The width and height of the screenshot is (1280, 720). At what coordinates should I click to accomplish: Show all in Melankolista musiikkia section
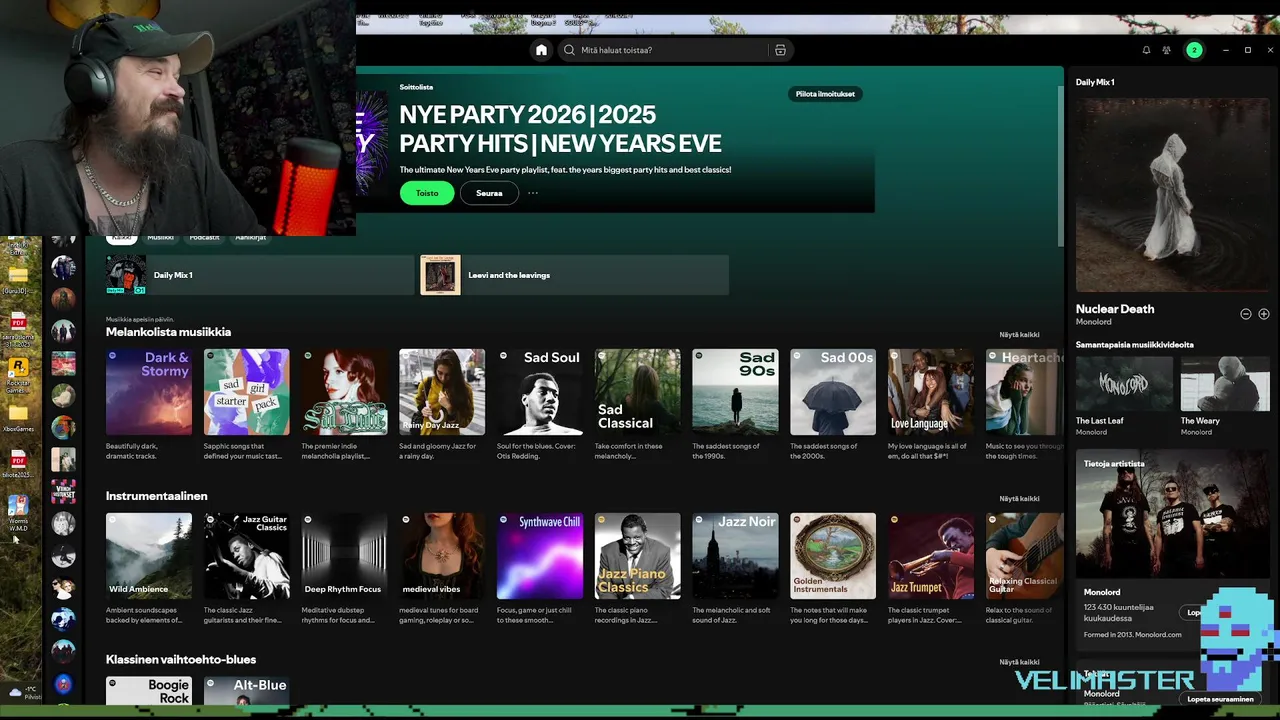(x=1019, y=335)
